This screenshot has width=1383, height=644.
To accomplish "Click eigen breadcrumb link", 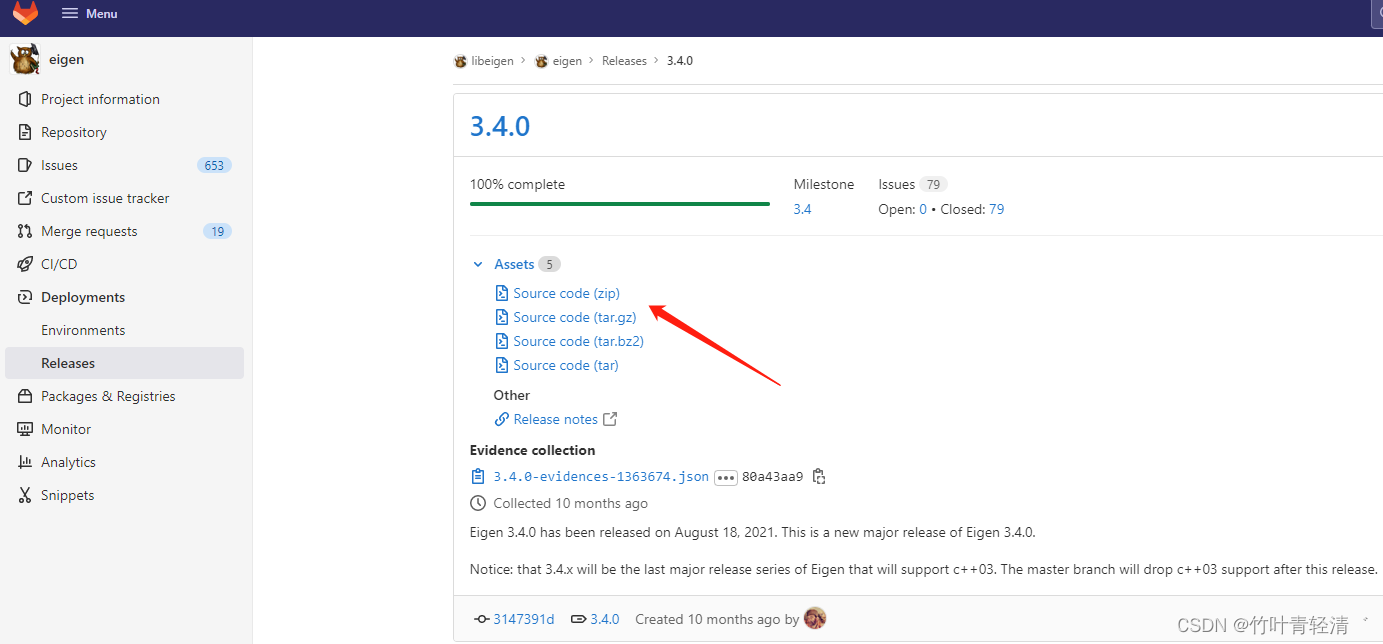I will tap(567, 61).
